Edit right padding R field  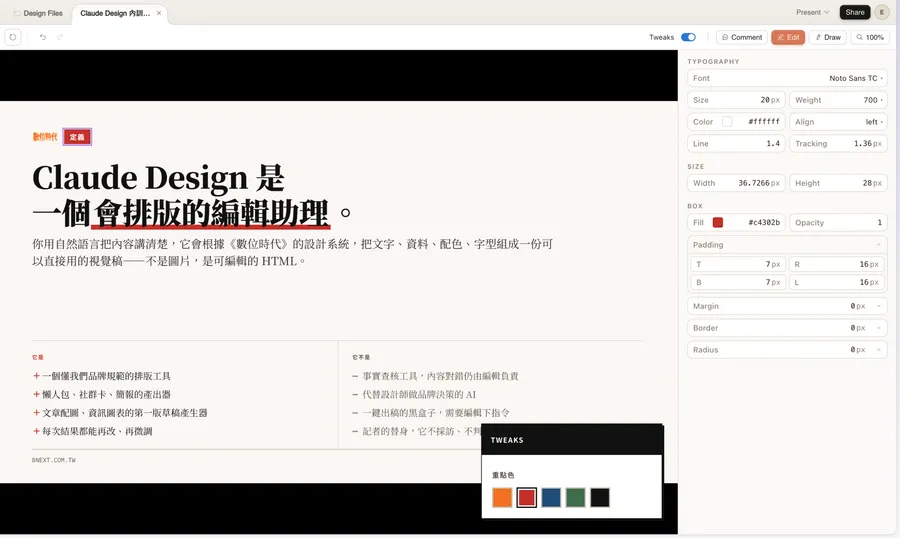click(836, 264)
